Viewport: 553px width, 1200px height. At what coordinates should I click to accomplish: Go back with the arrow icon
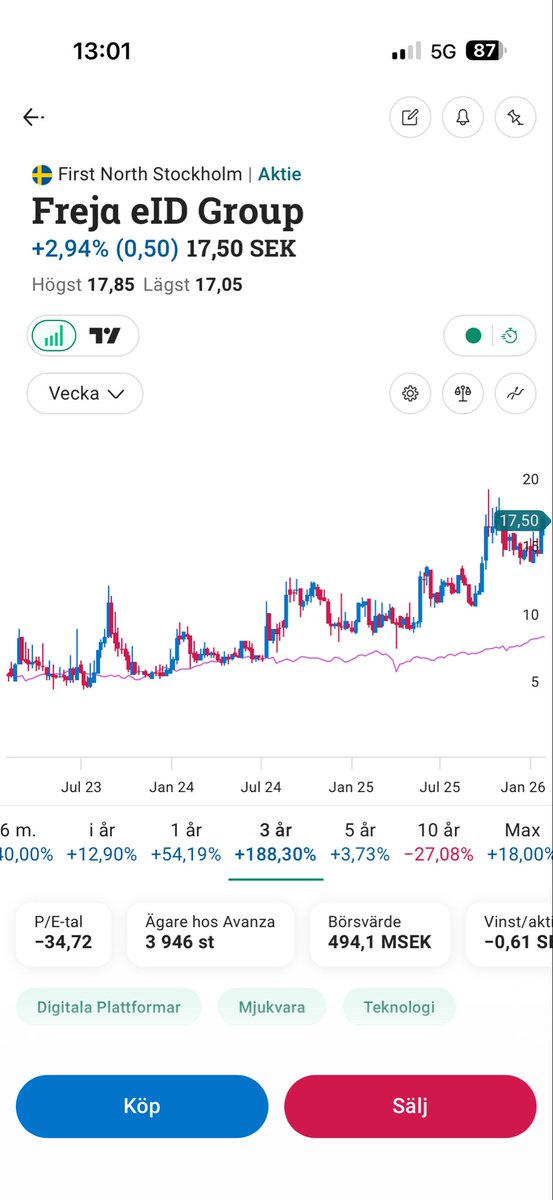click(x=33, y=117)
